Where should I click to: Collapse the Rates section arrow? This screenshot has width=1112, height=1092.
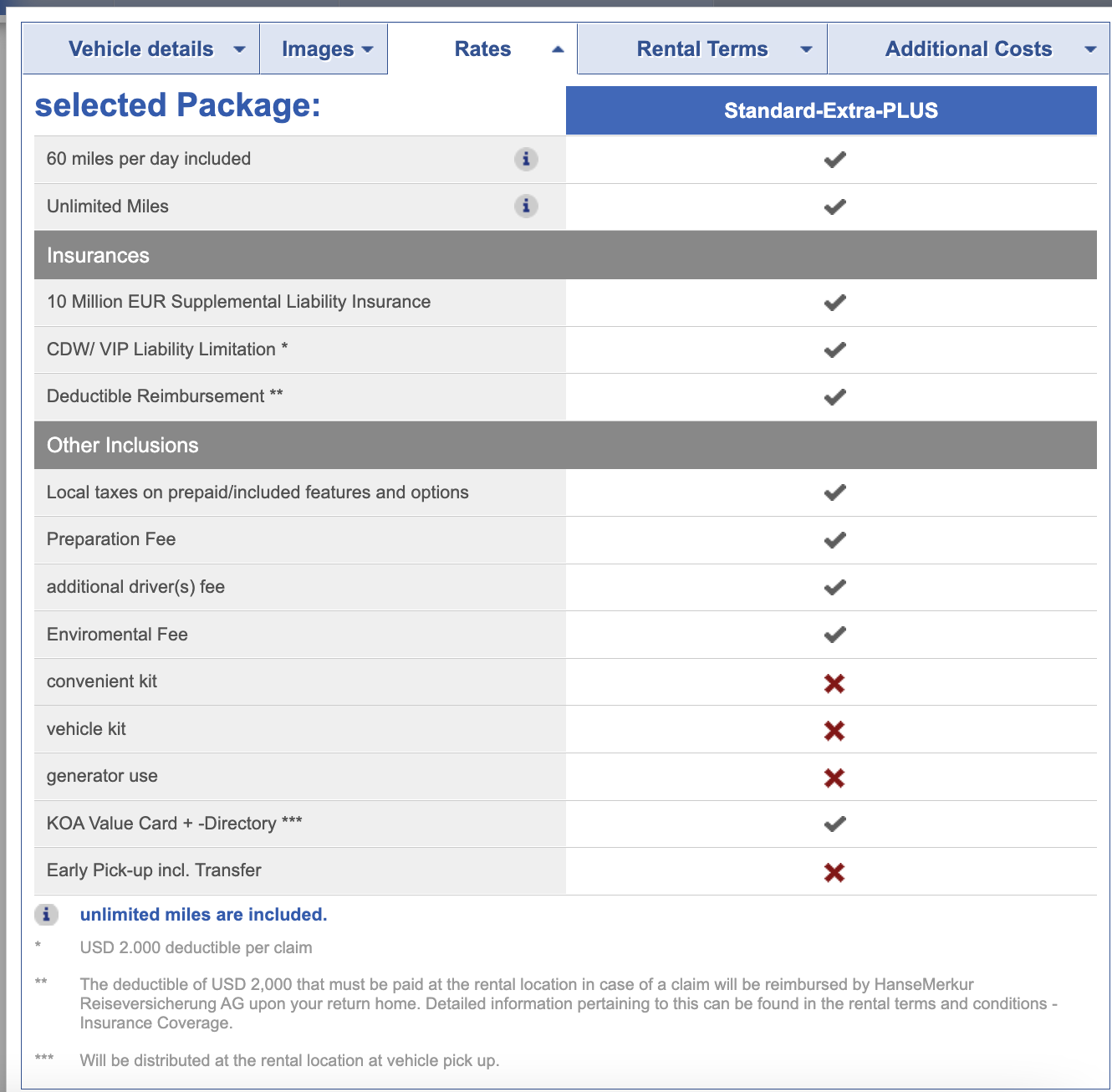pos(558,49)
